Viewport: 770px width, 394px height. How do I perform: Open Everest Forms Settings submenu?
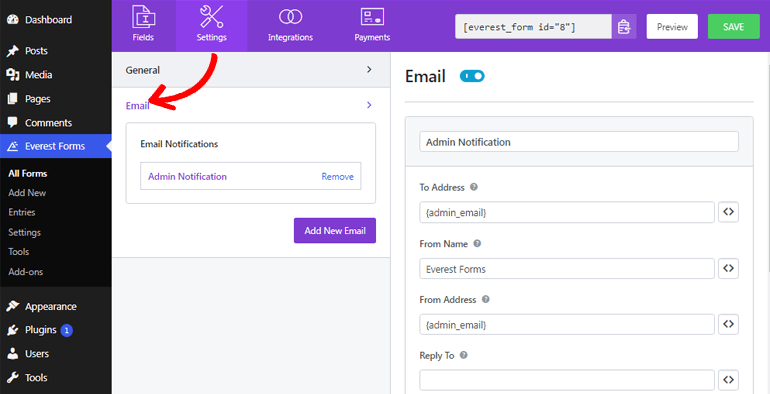25,232
